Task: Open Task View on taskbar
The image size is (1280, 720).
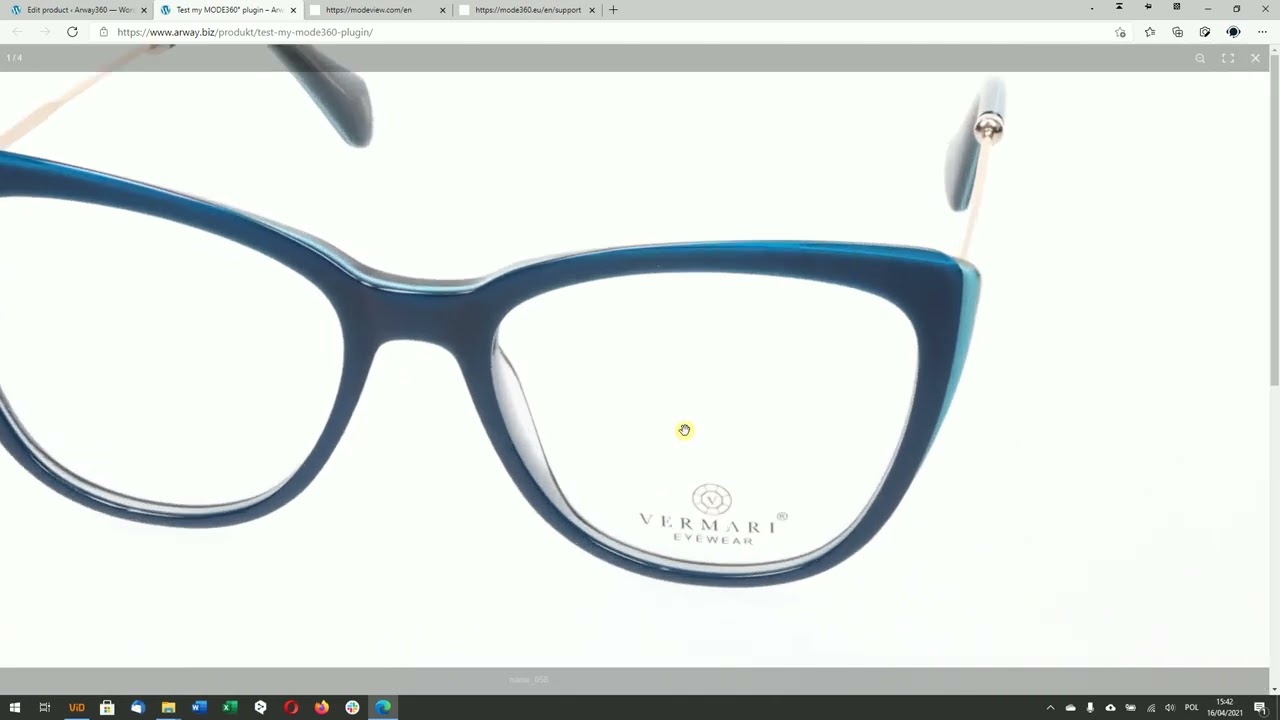Action: (44, 708)
